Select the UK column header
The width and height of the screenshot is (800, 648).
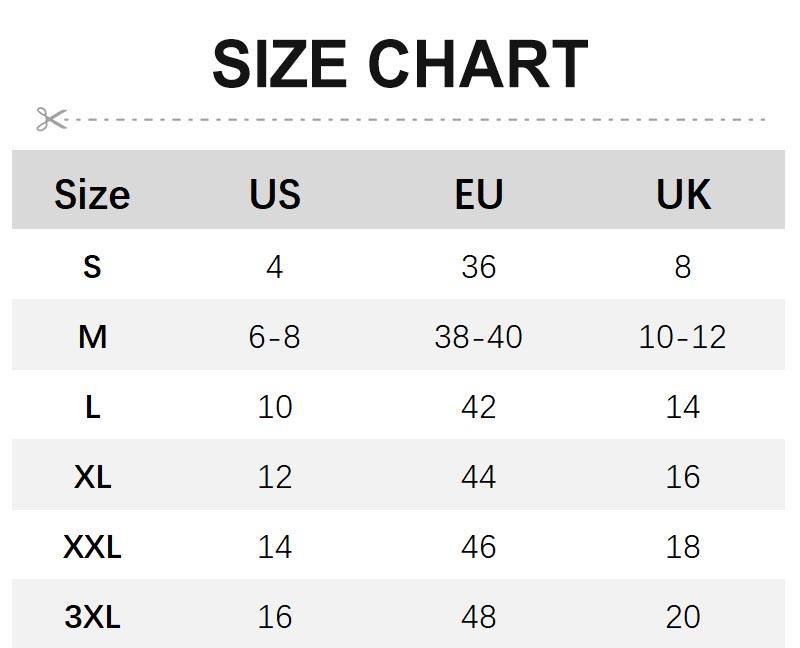click(683, 194)
